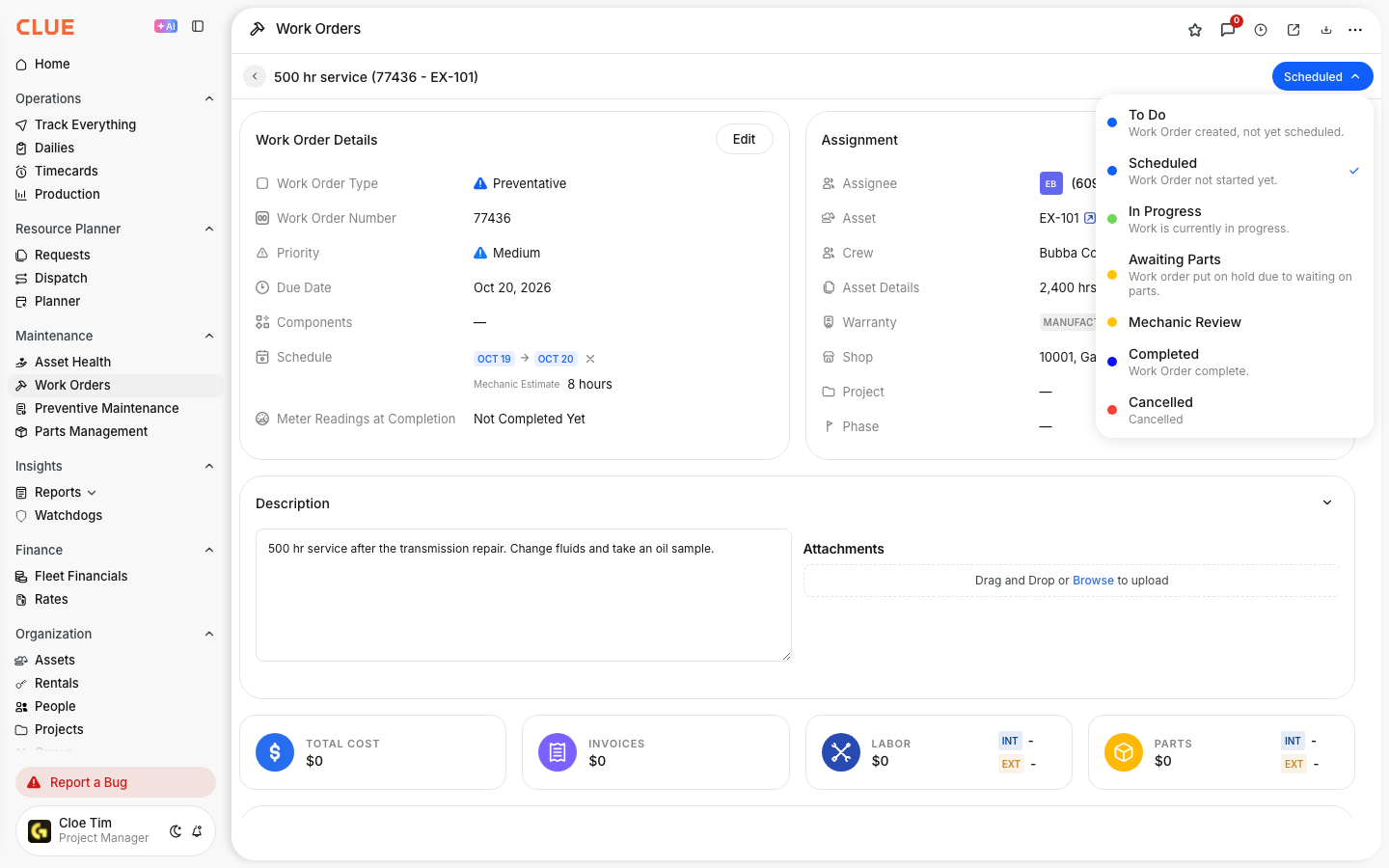Select the Completed status option
This screenshot has height=868, width=1389.
1235,362
